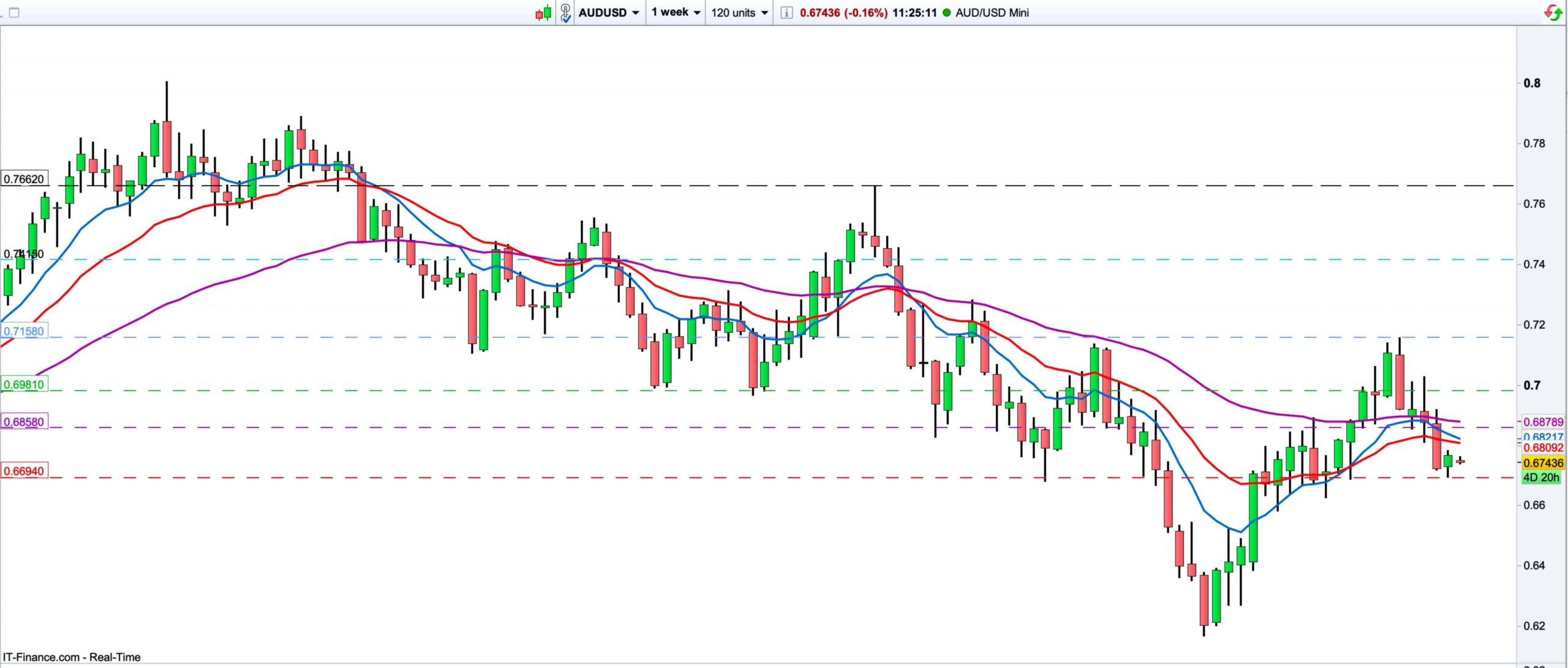Click the purple 0.68789 moving average tag

[x=1543, y=422]
